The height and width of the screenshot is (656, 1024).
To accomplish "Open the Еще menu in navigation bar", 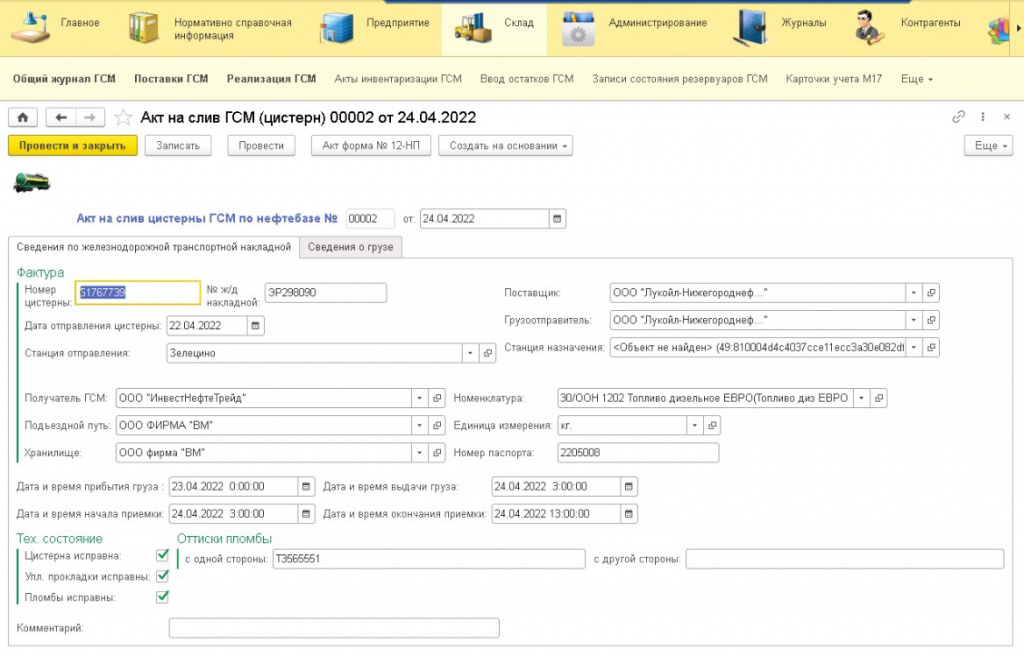I will (x=917, y=79).
